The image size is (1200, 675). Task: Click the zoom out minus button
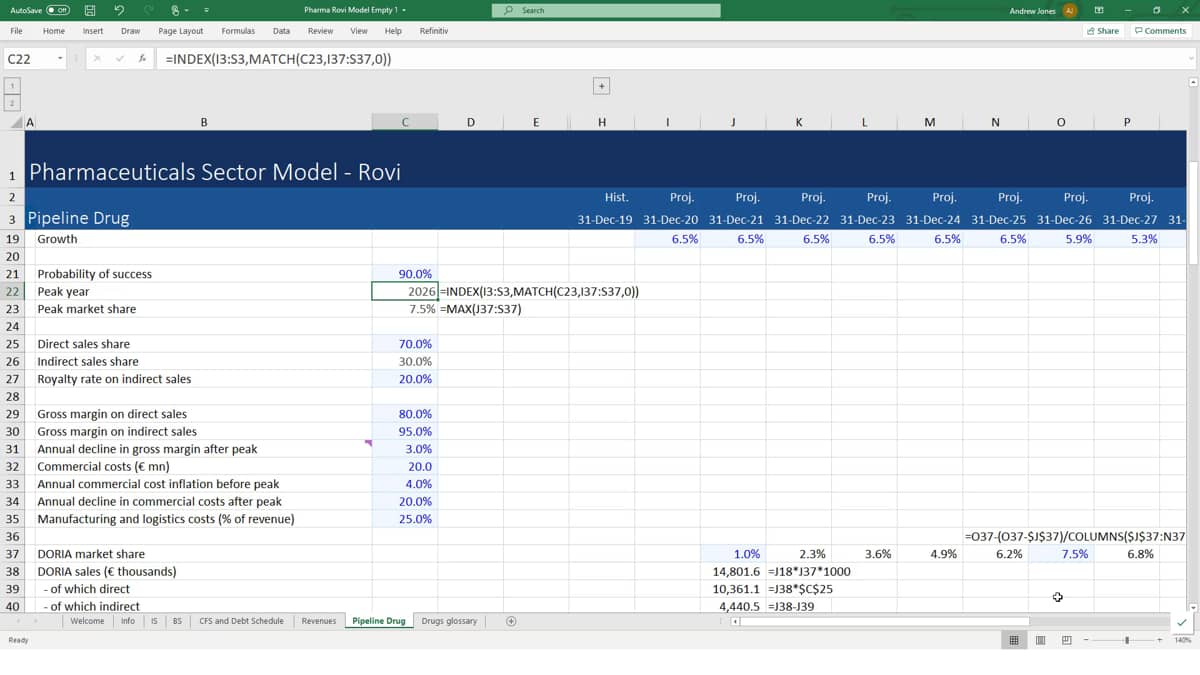click(x=1086, y=640)
